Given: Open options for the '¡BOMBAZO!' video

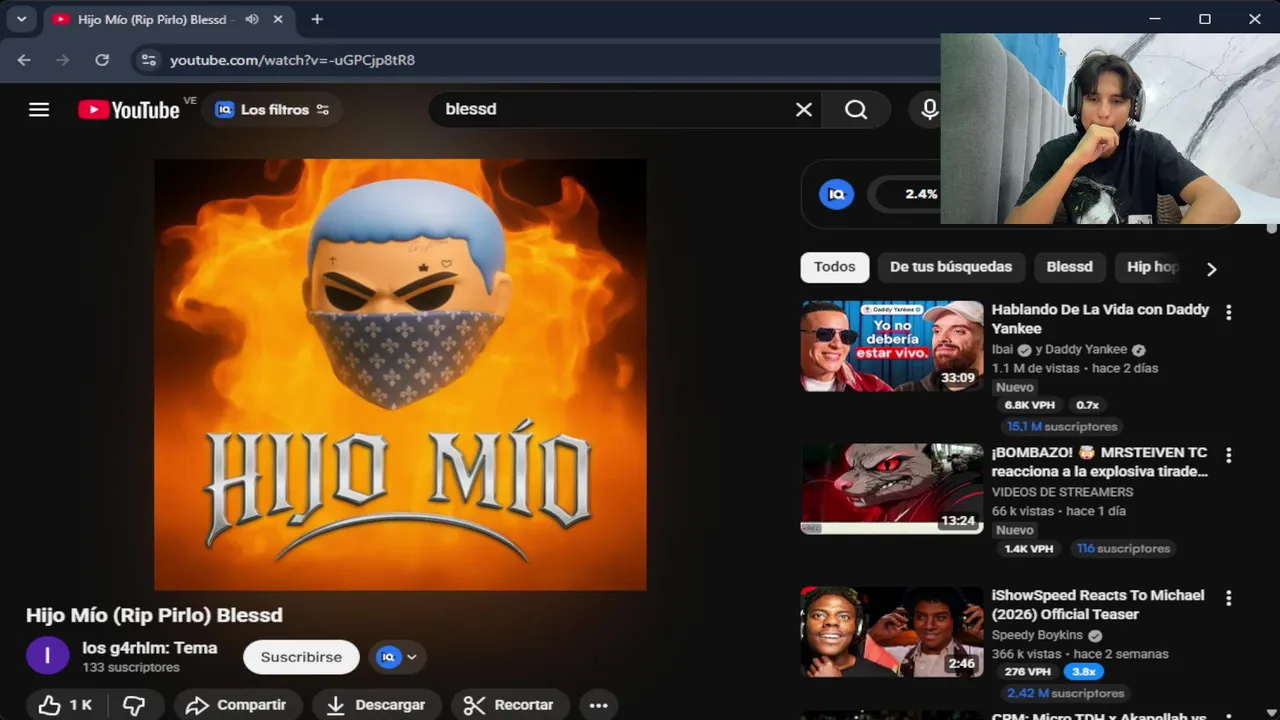Looking at the screenshot, I should coord(1228,455).
